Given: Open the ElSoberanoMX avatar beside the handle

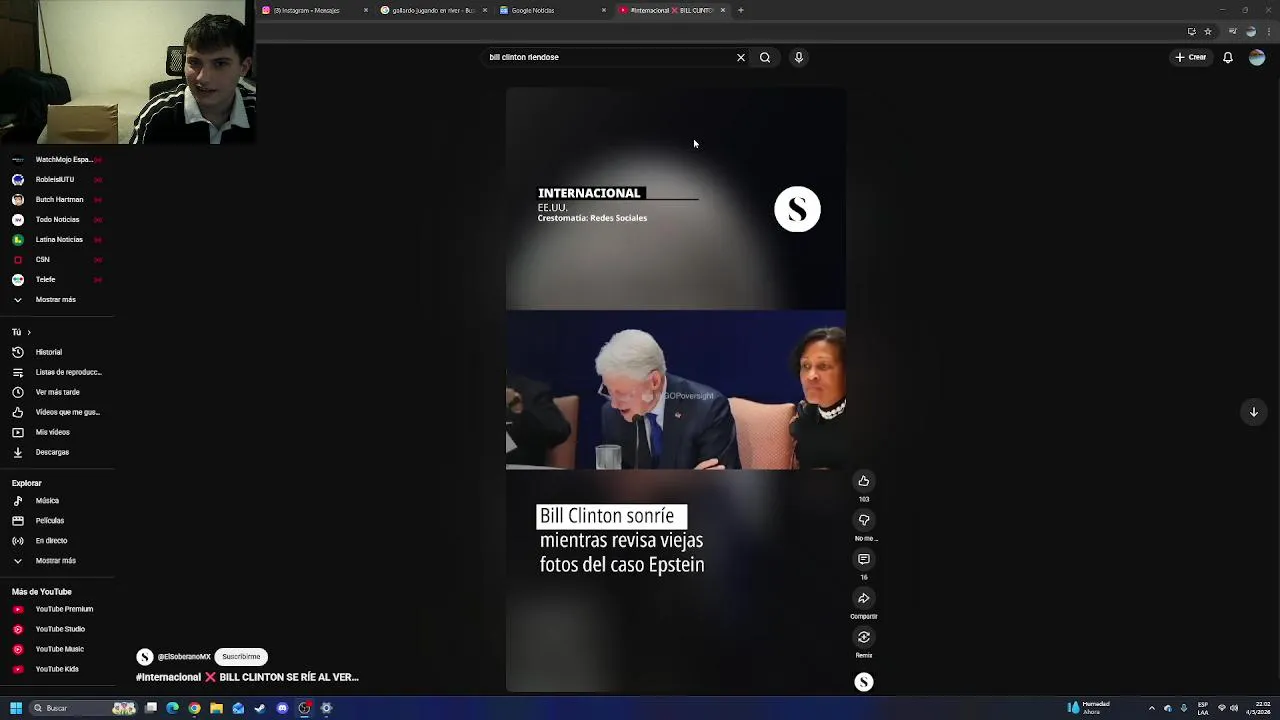Looking at the screenshot, I should point(145,657).
